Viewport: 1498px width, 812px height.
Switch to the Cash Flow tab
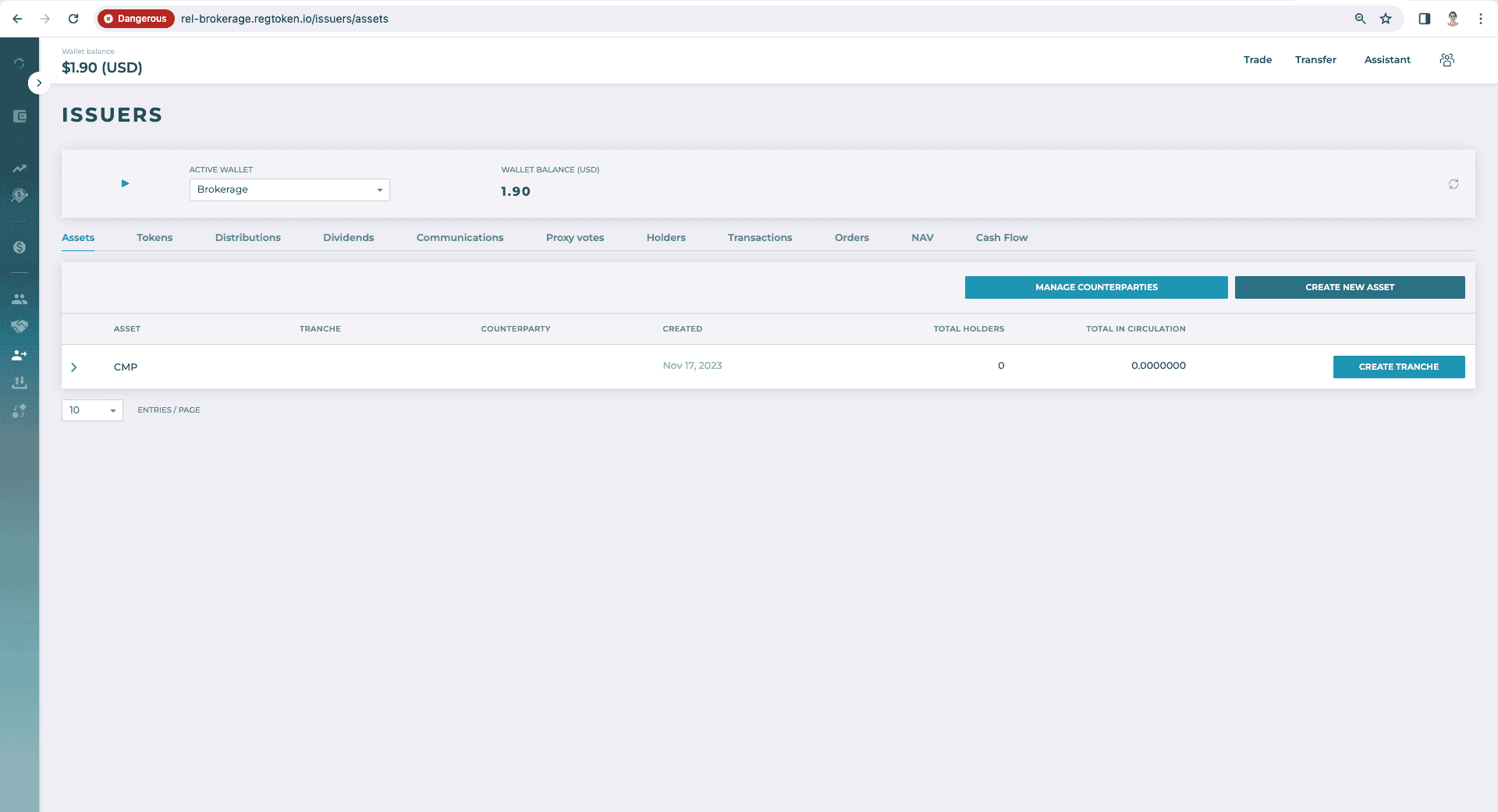1002,238
